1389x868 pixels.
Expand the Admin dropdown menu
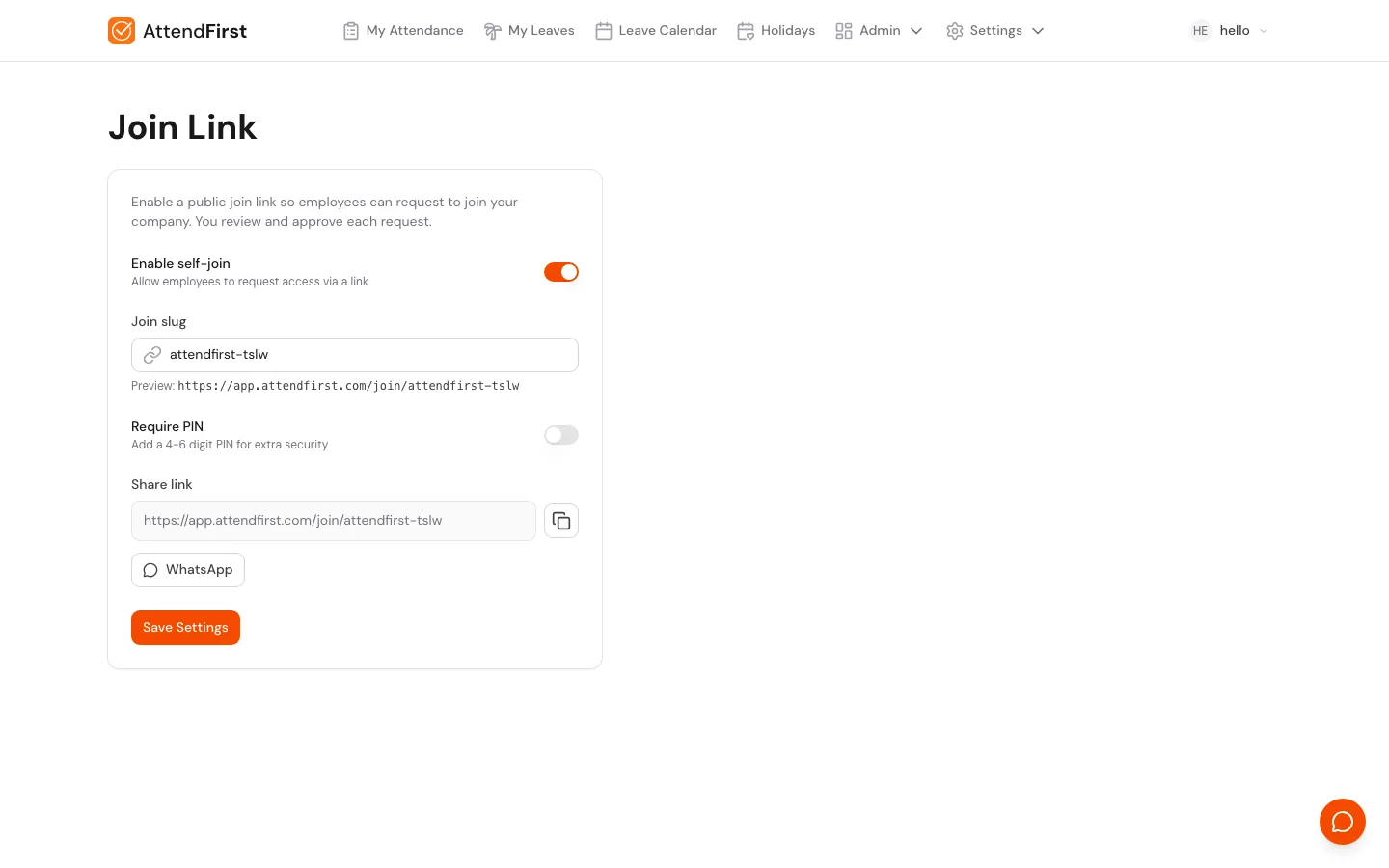[915, 31]
